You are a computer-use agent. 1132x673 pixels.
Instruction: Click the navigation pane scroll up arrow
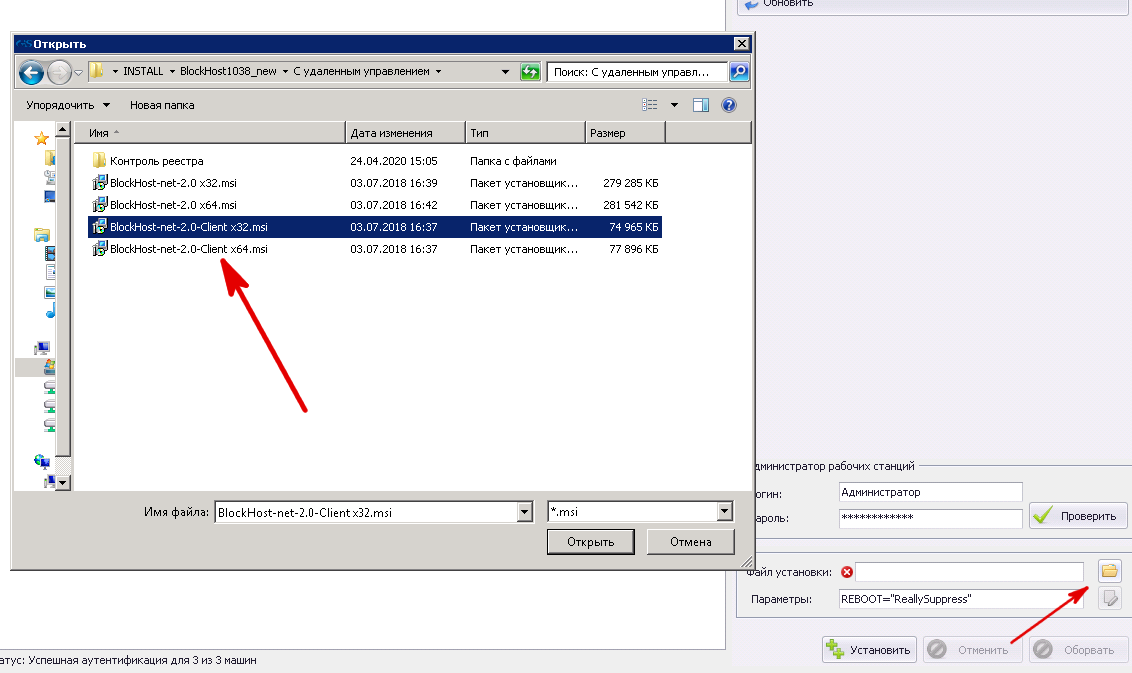(63, 130)
